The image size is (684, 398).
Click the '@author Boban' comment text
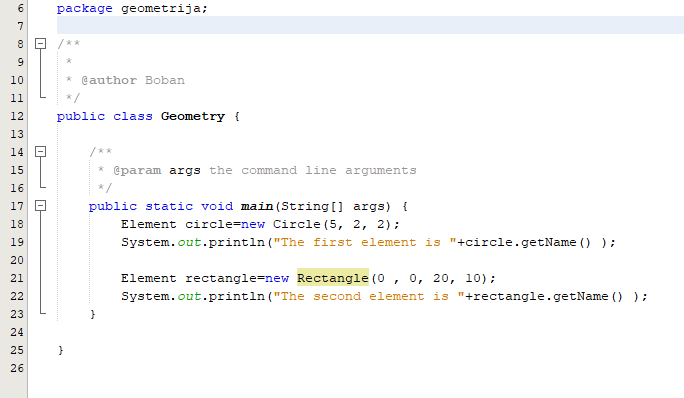click(133, 80)
